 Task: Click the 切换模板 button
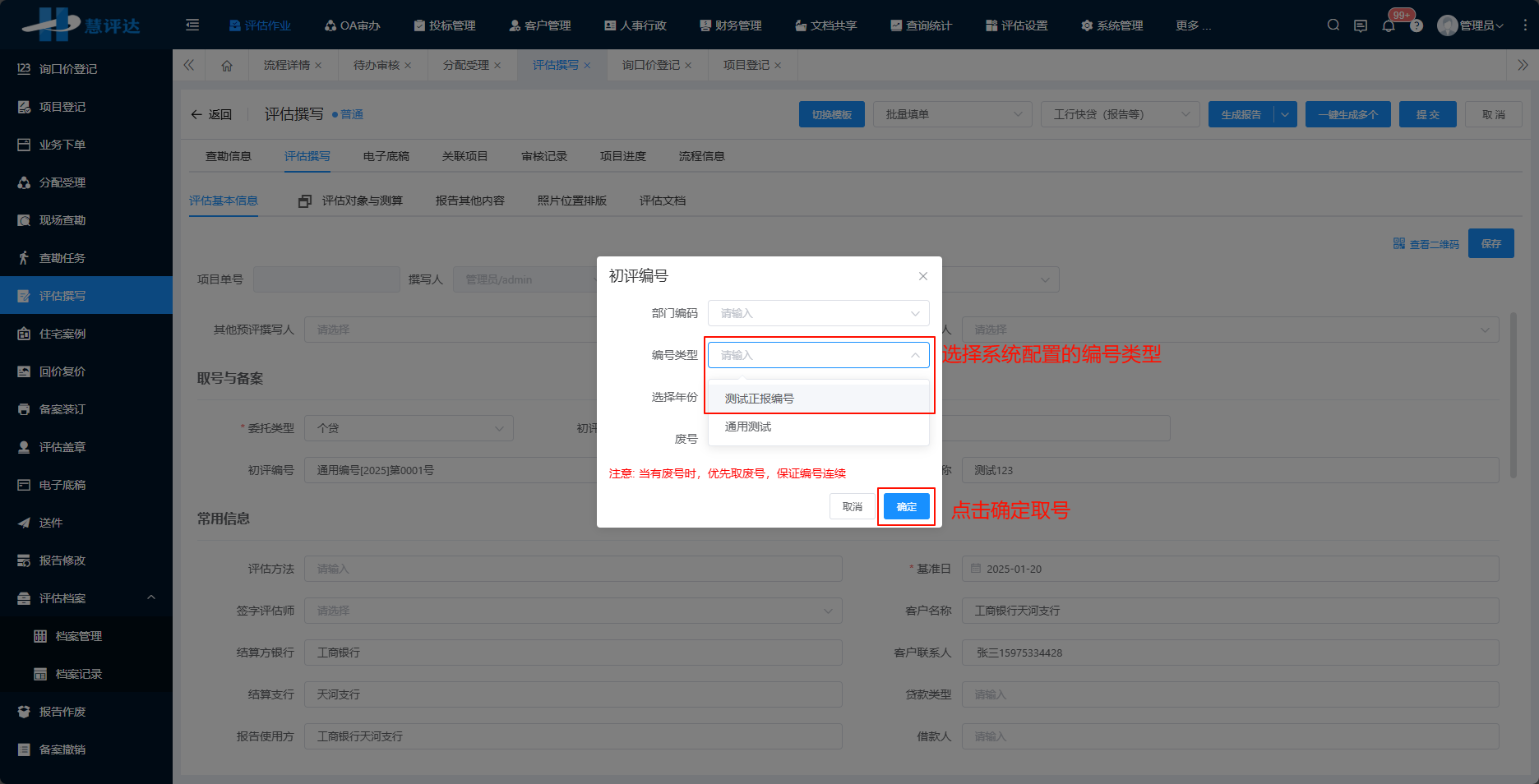831,113
